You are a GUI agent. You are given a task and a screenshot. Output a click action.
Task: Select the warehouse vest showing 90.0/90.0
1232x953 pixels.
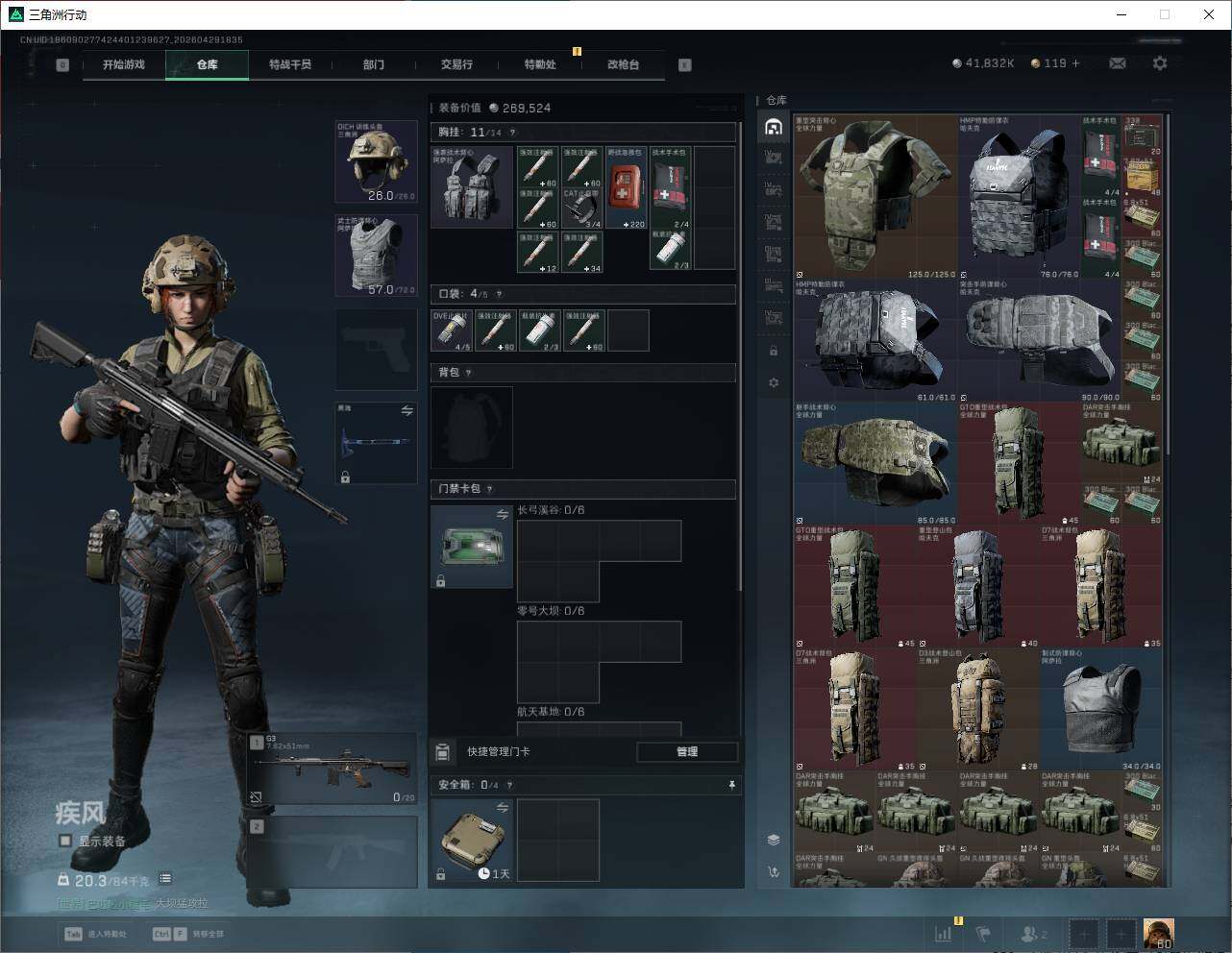pyautogui.click(x=1040, y=341)
